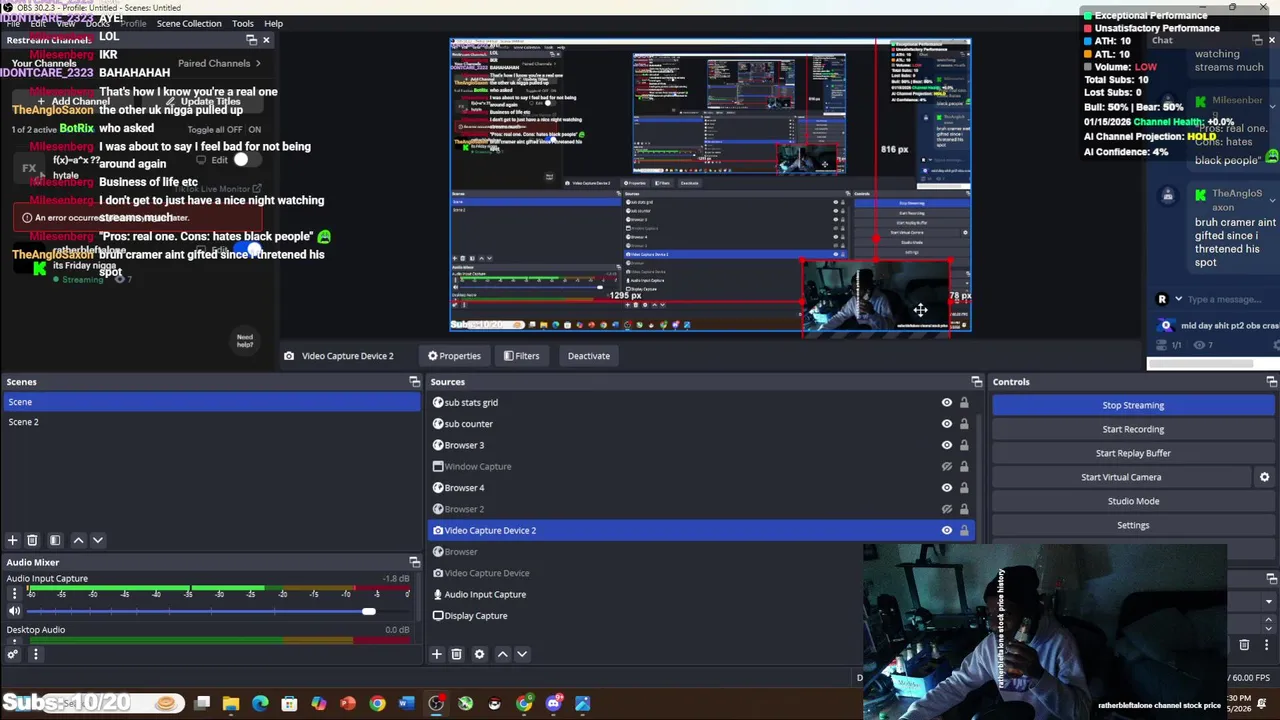The width and height of the screenshot is (1280, 720).
Task: Open File Explorer from taskbar
Action: (x=231, y=704)
